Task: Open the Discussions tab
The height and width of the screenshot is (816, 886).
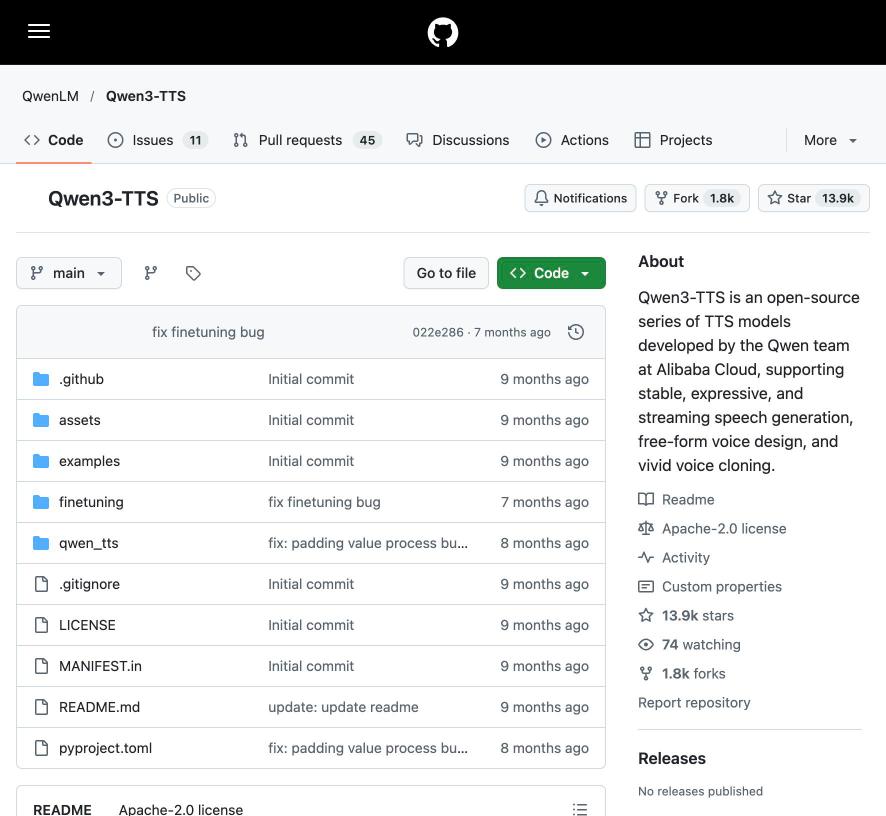Action: coord(458,140)
